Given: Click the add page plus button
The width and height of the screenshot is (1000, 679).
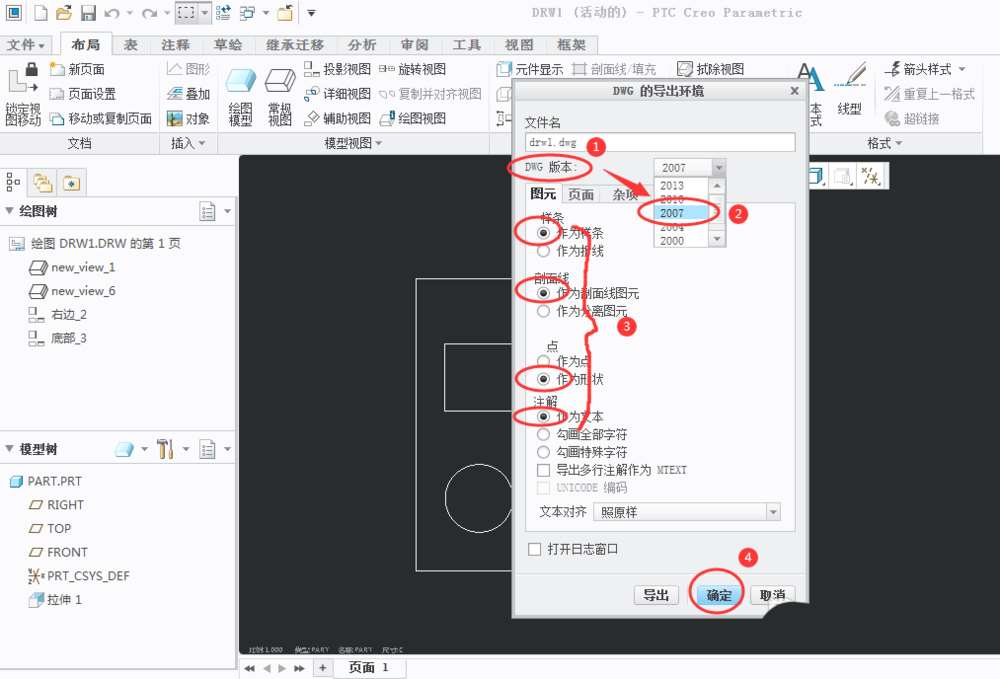Looking at the screenshot, I should pos(323,668).
